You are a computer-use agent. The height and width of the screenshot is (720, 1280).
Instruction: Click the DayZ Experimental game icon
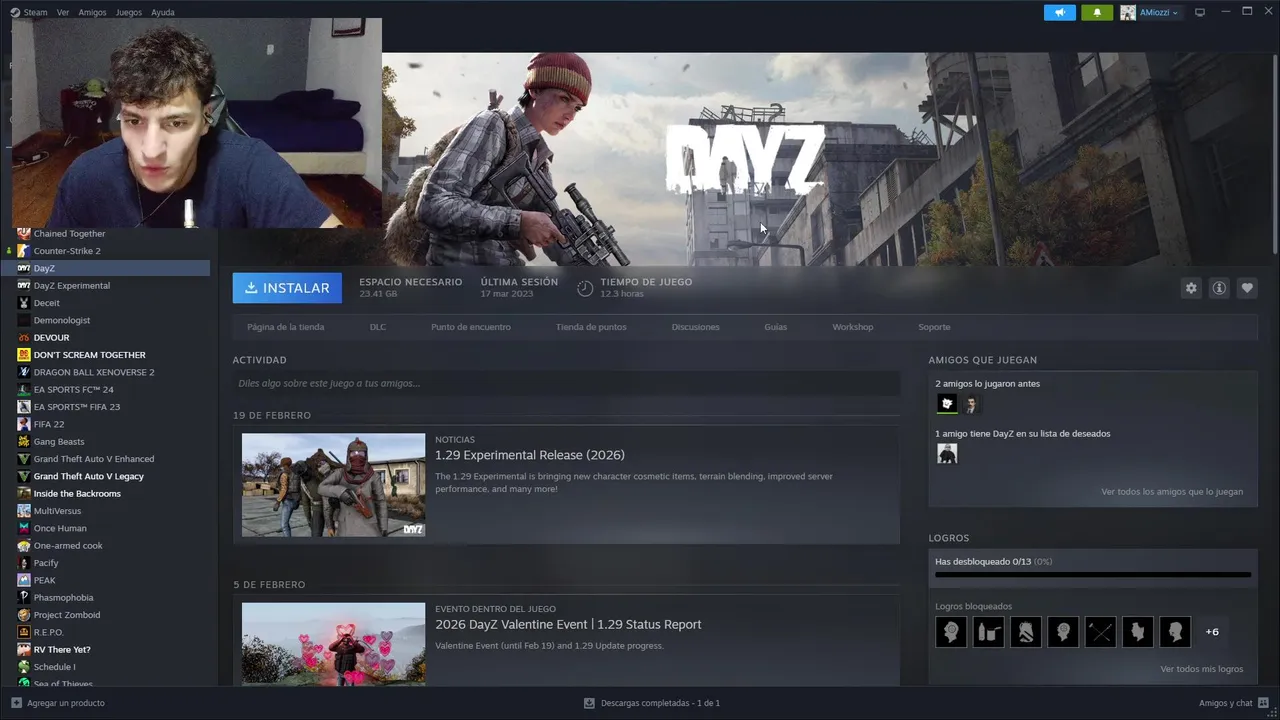pyautogui.click(x=24, y=285)
